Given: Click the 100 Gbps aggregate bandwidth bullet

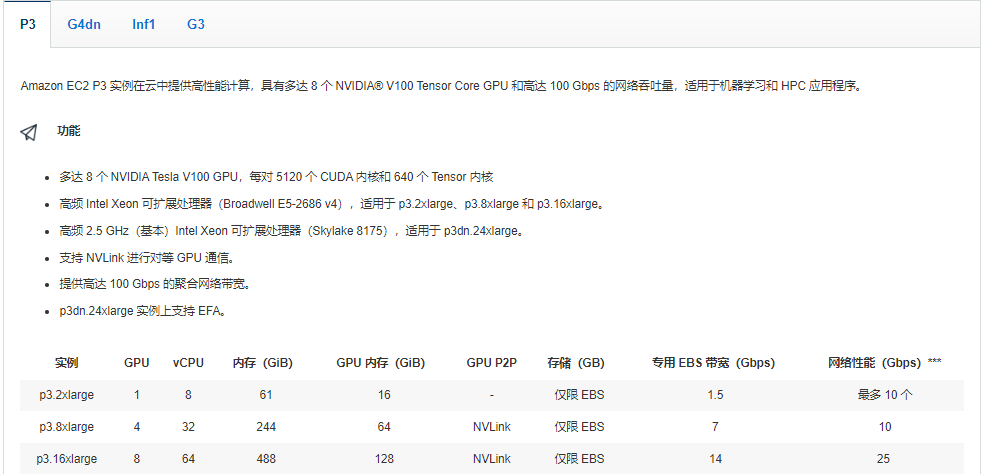Looking at the screenshot, I should tap(156, 284).
